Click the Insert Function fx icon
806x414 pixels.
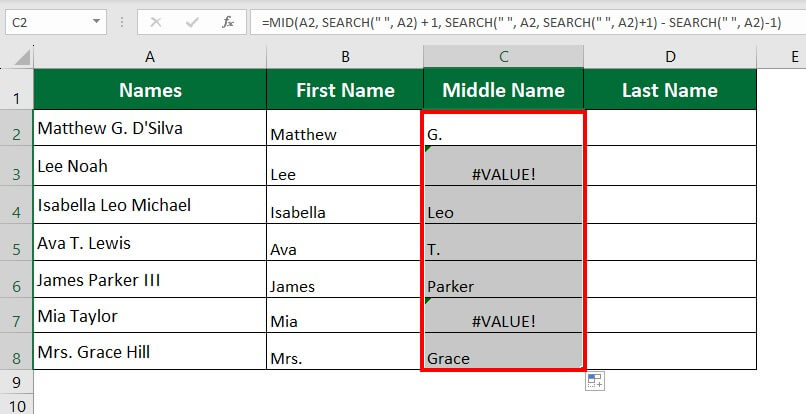click(228, 21)
